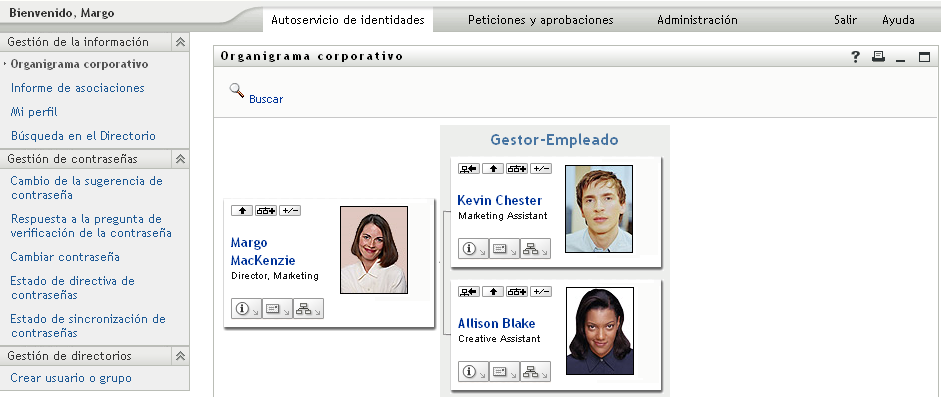Open the Ayuda help link

[898, 20]
